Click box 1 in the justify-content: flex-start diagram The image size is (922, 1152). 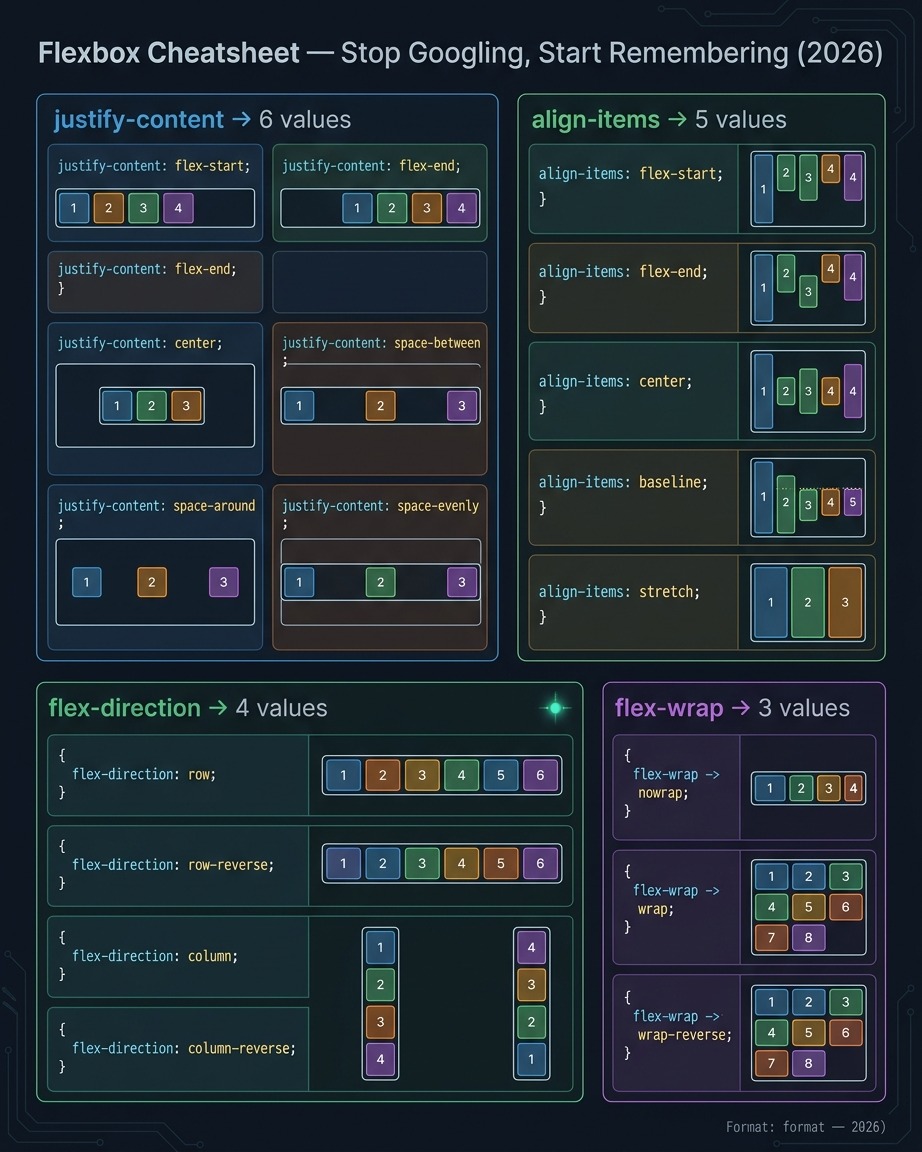[x=73, y=208]
